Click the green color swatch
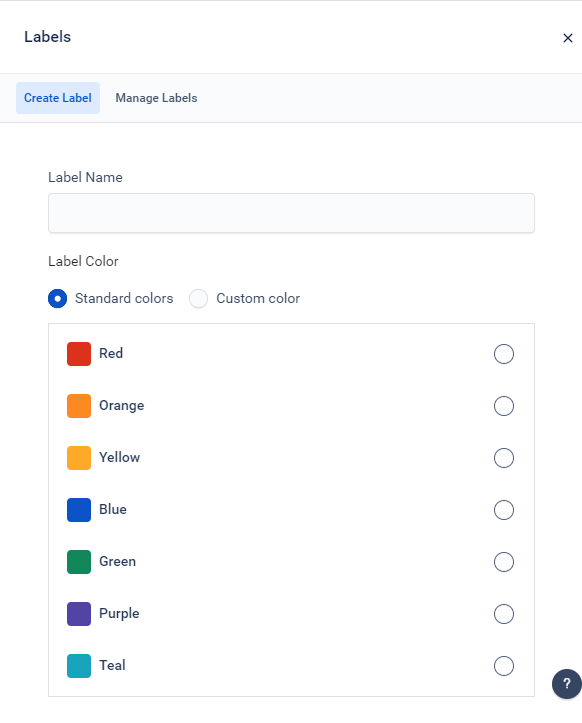Image resolution: width=582 pixels, height=723 pixels. (79, 562)
